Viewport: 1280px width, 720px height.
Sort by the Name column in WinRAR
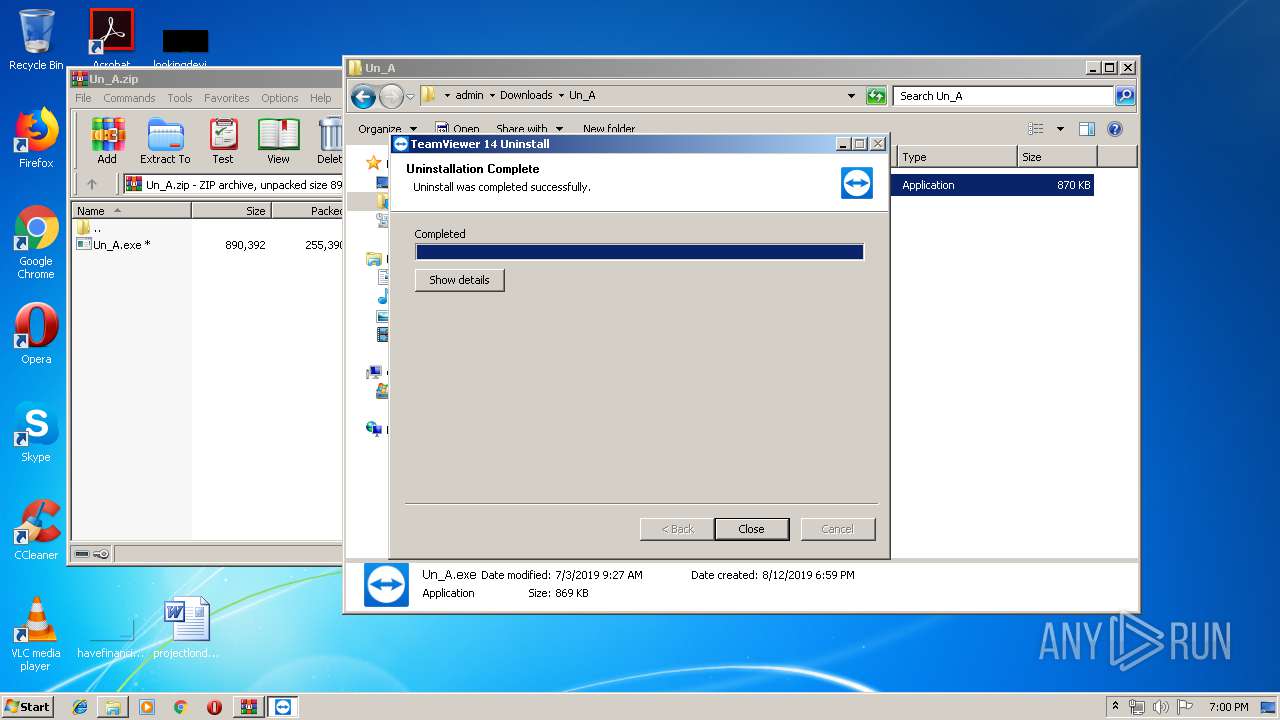[131, 211]
